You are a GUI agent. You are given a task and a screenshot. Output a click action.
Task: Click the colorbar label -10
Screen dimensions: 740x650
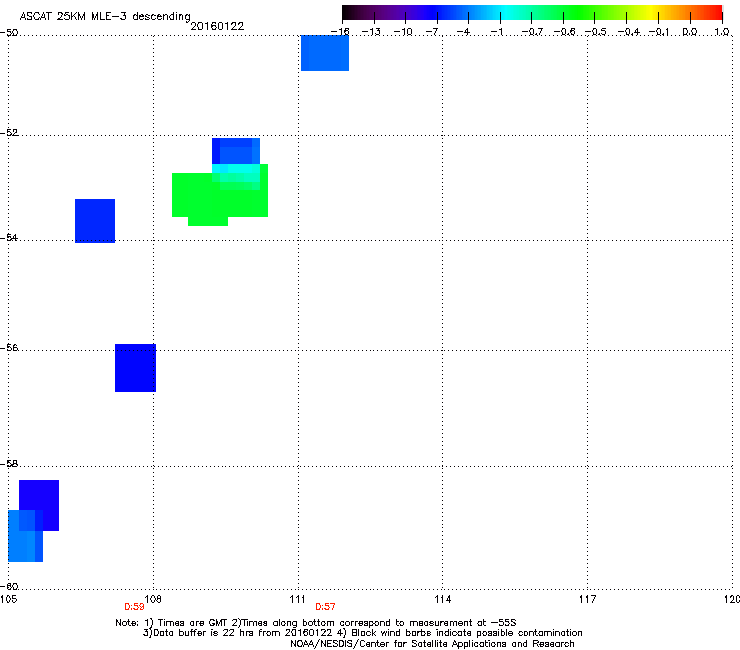tap(403, 32)
